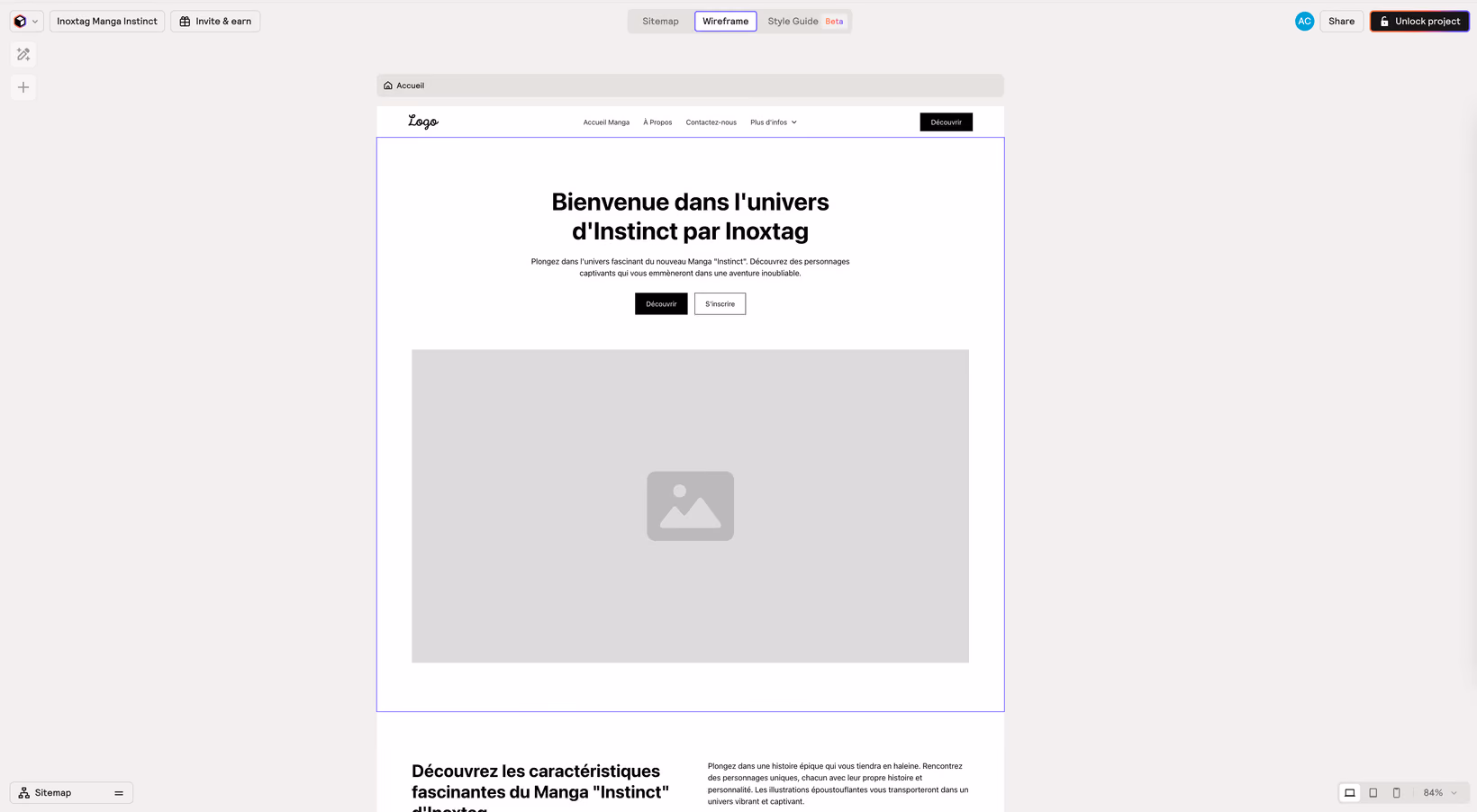Switch to the Sitemap tab

click(660, 22)
